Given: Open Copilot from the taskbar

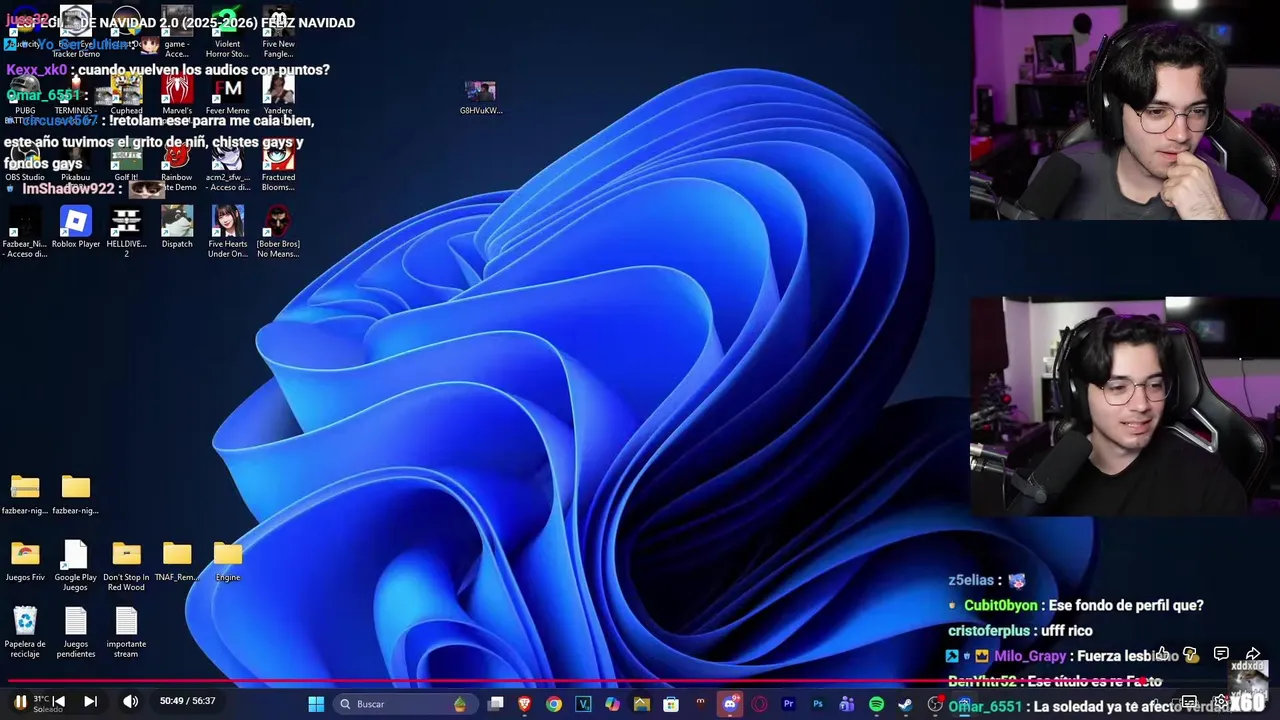Looking at the screenshot, I should [612, 704].
